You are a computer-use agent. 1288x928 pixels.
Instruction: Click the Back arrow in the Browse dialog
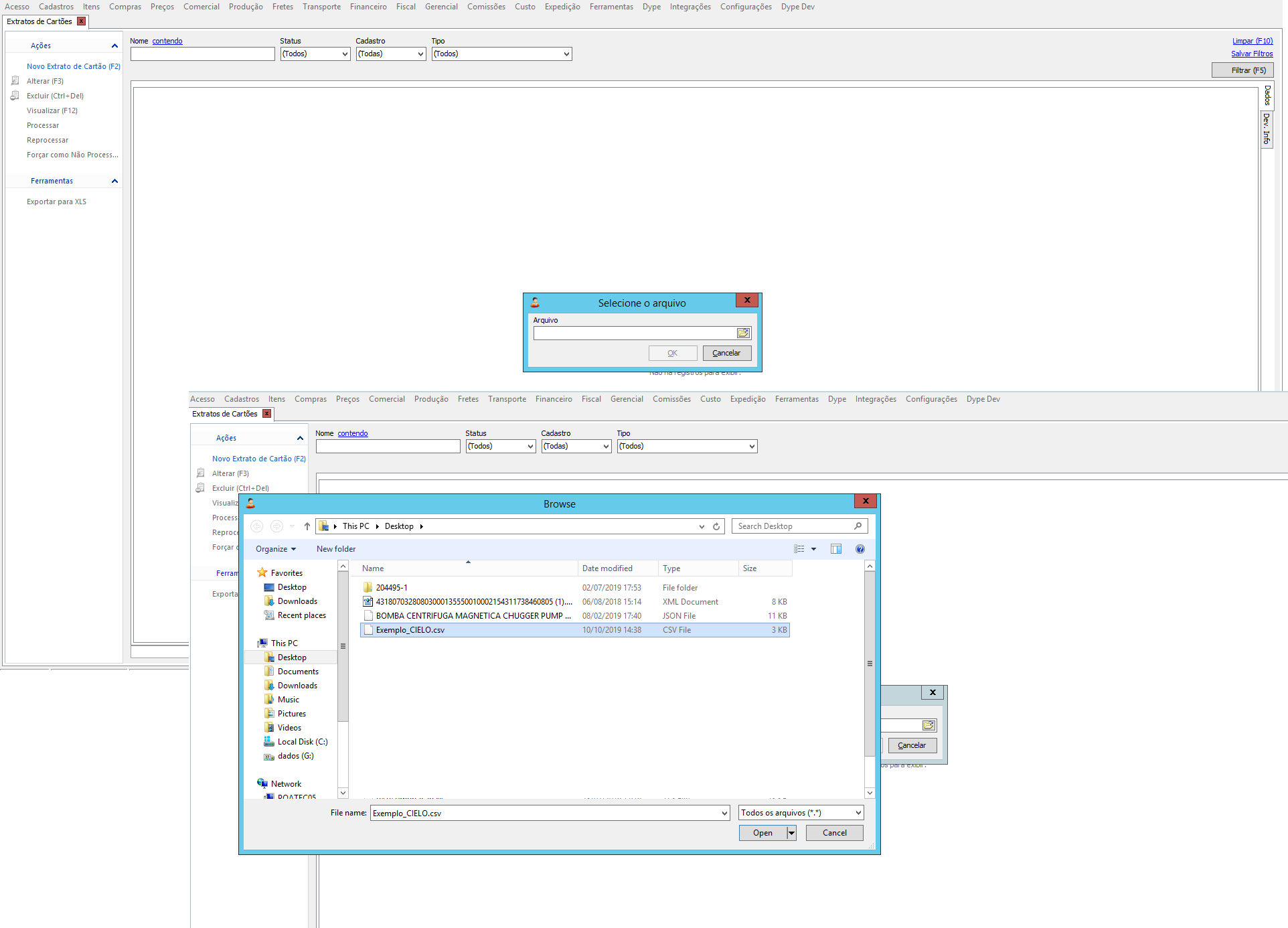point(257,526)
